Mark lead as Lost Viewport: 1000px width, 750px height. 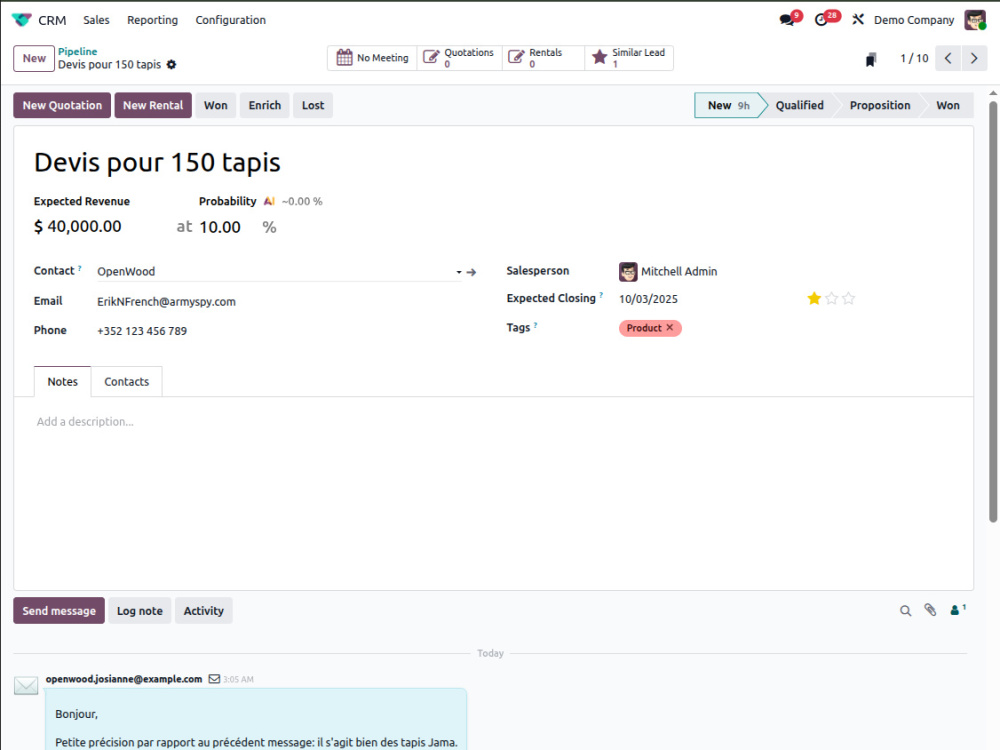(313, 105)
